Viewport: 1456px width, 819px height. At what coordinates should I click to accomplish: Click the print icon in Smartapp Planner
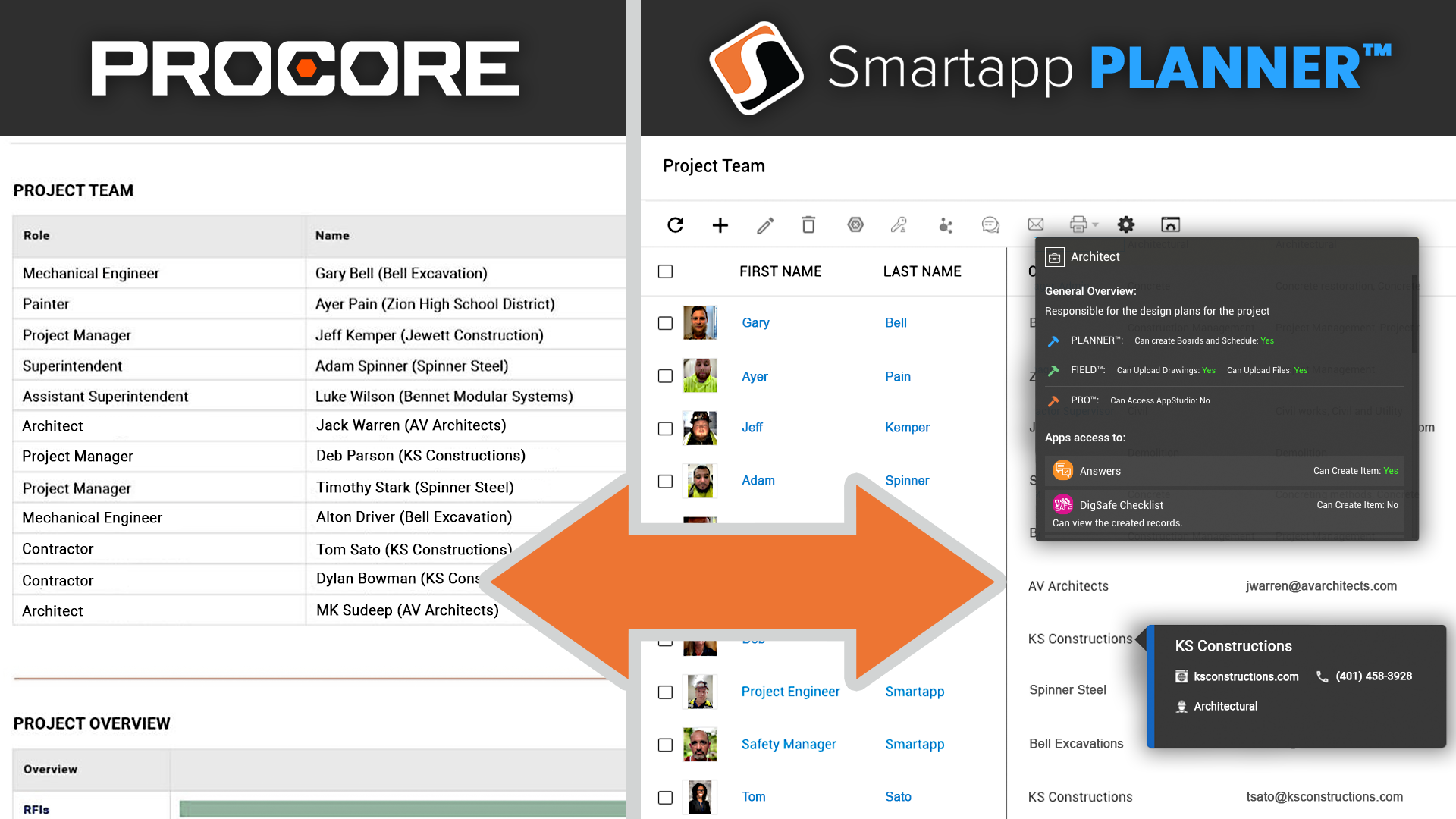(1078, 223)
